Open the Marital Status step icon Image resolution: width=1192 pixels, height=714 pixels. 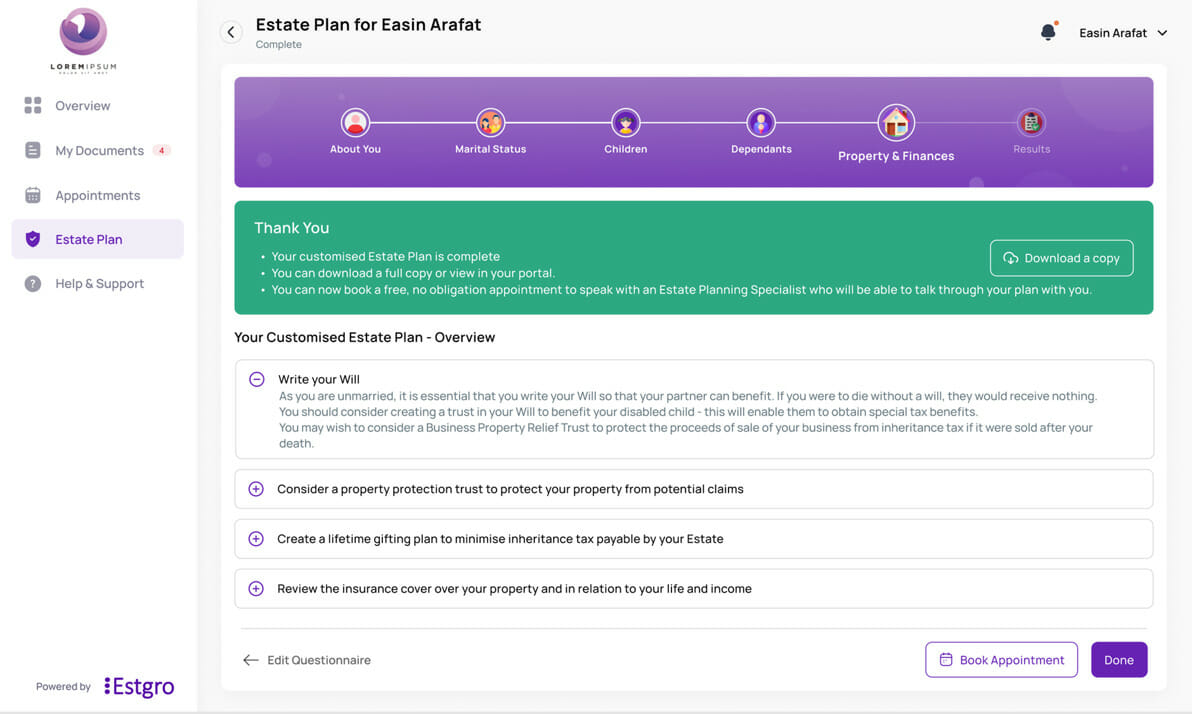[490, 122]
